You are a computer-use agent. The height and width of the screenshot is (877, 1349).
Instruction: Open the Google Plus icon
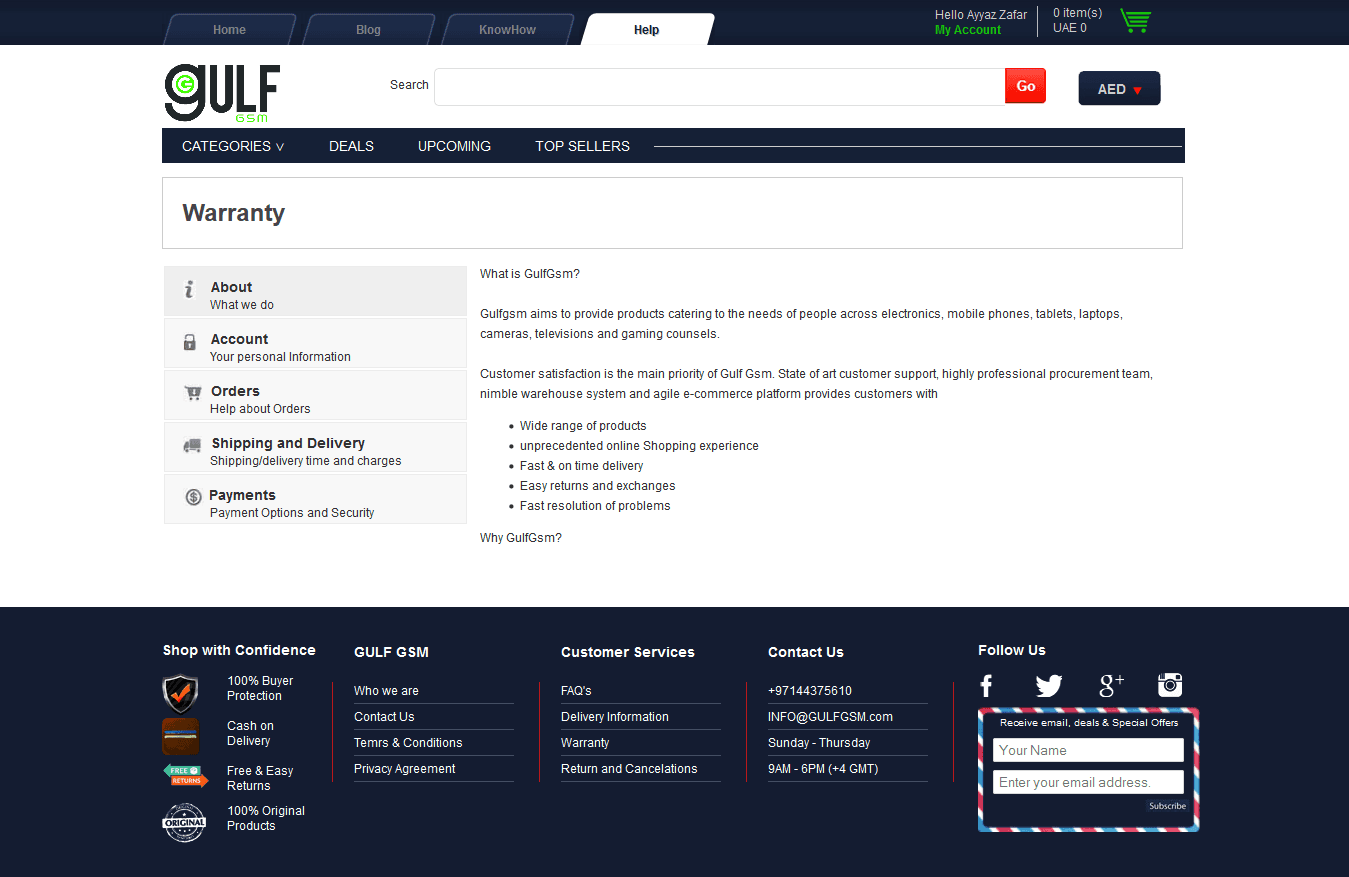coord(1112,685)
